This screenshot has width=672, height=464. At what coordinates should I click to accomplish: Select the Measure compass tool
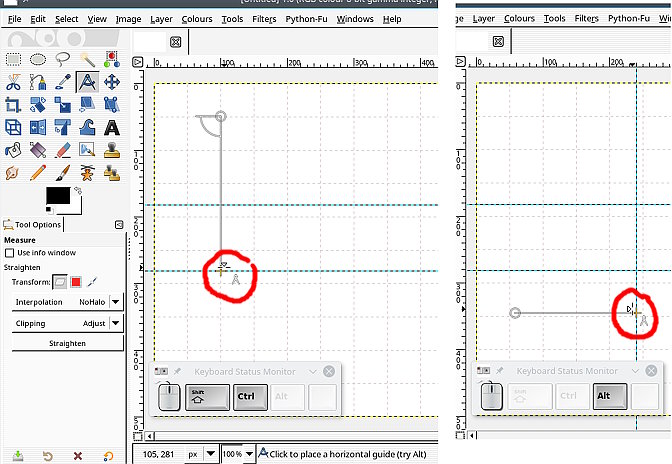(x=87, y=82)
